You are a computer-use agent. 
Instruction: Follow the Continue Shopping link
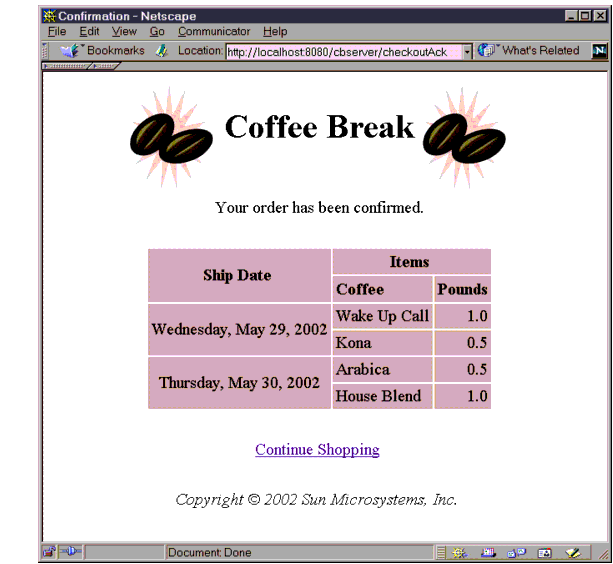[x=317, y=449]
